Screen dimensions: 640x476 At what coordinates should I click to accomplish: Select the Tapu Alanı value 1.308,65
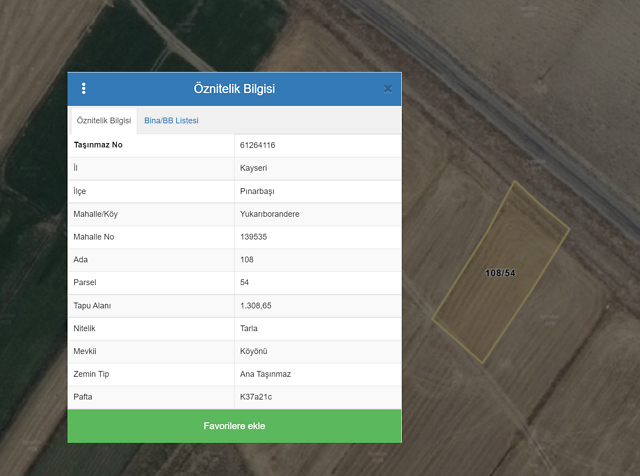257,306
